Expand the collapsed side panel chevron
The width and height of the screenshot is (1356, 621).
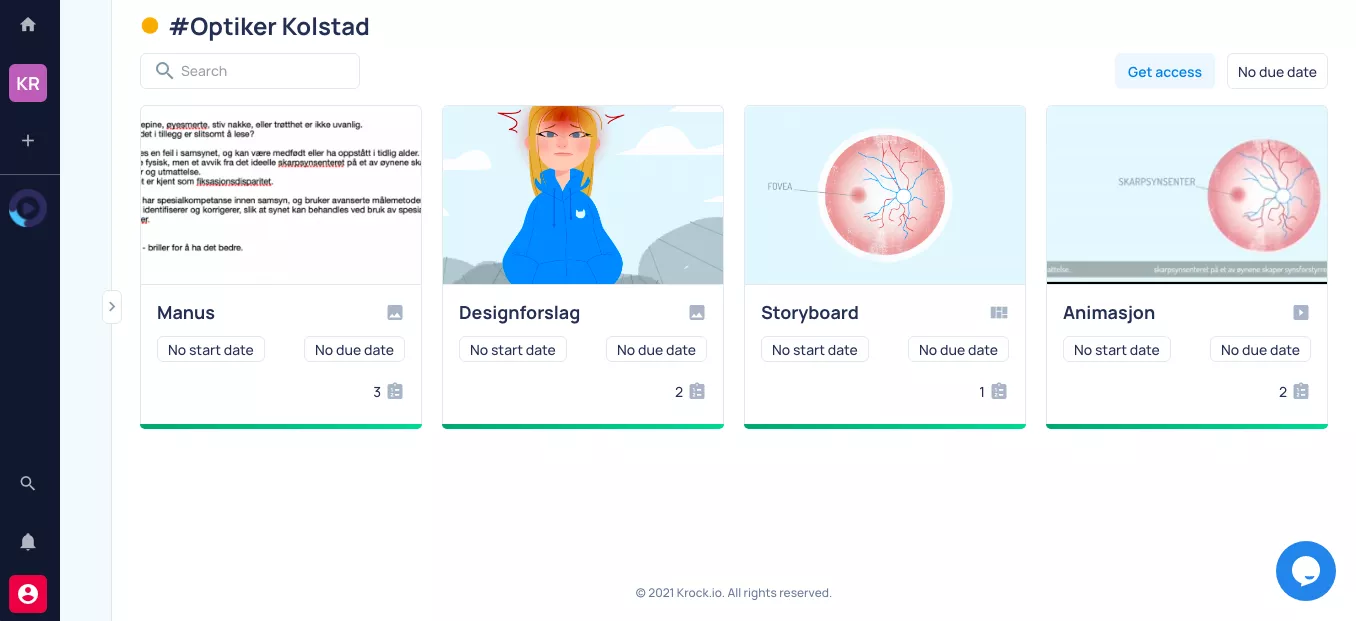pyautogui.click(x=112, y=307)
